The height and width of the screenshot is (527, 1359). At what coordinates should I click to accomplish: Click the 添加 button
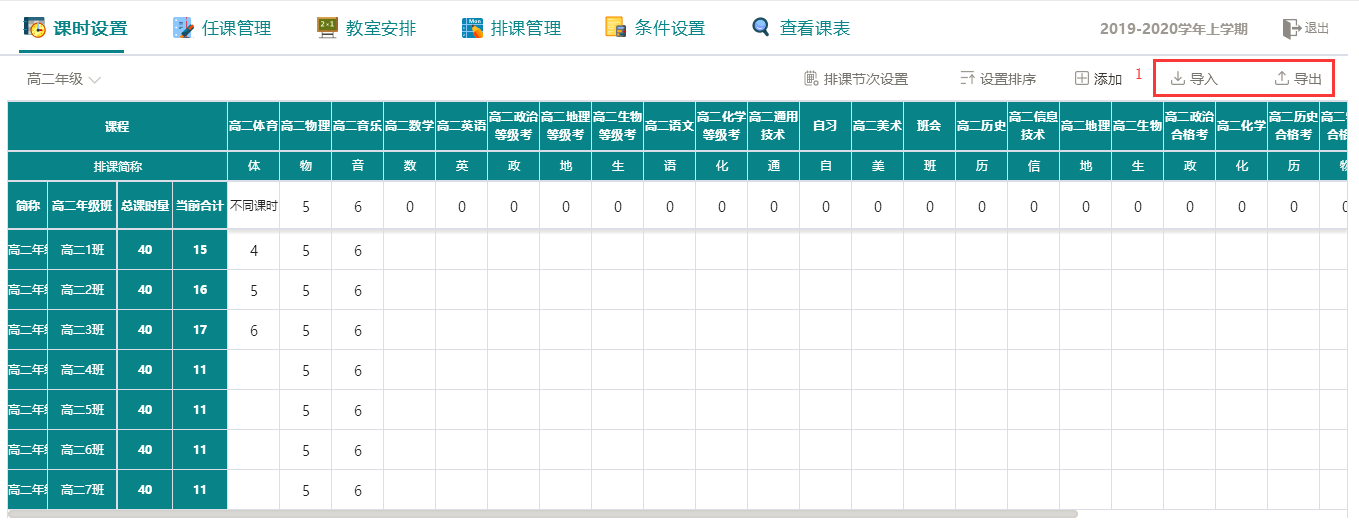pos(1098,78)
